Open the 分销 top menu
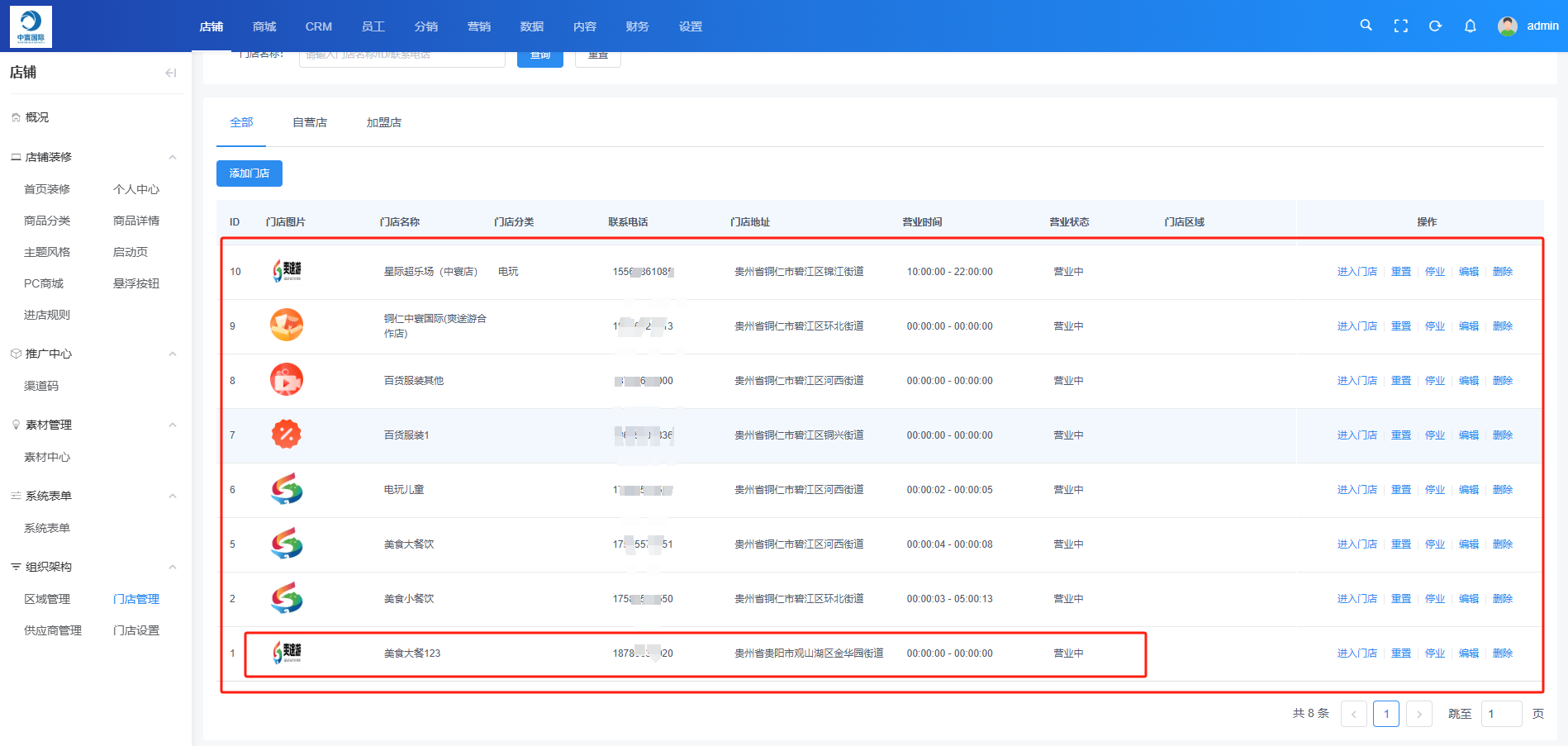 point(426,26)
